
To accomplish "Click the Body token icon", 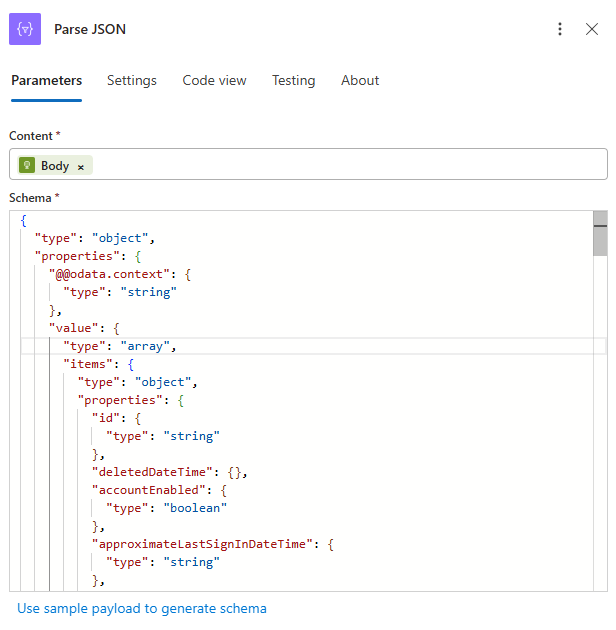I will tap(27, 165).
